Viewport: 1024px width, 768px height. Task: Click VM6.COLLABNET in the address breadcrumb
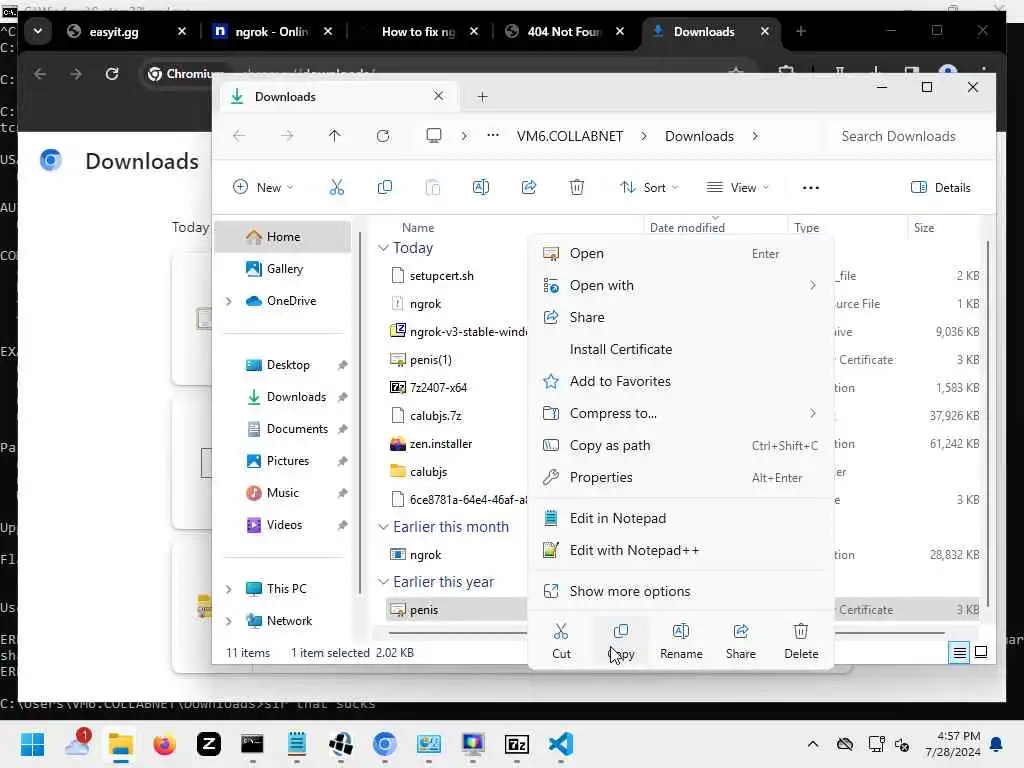[569, 136]
